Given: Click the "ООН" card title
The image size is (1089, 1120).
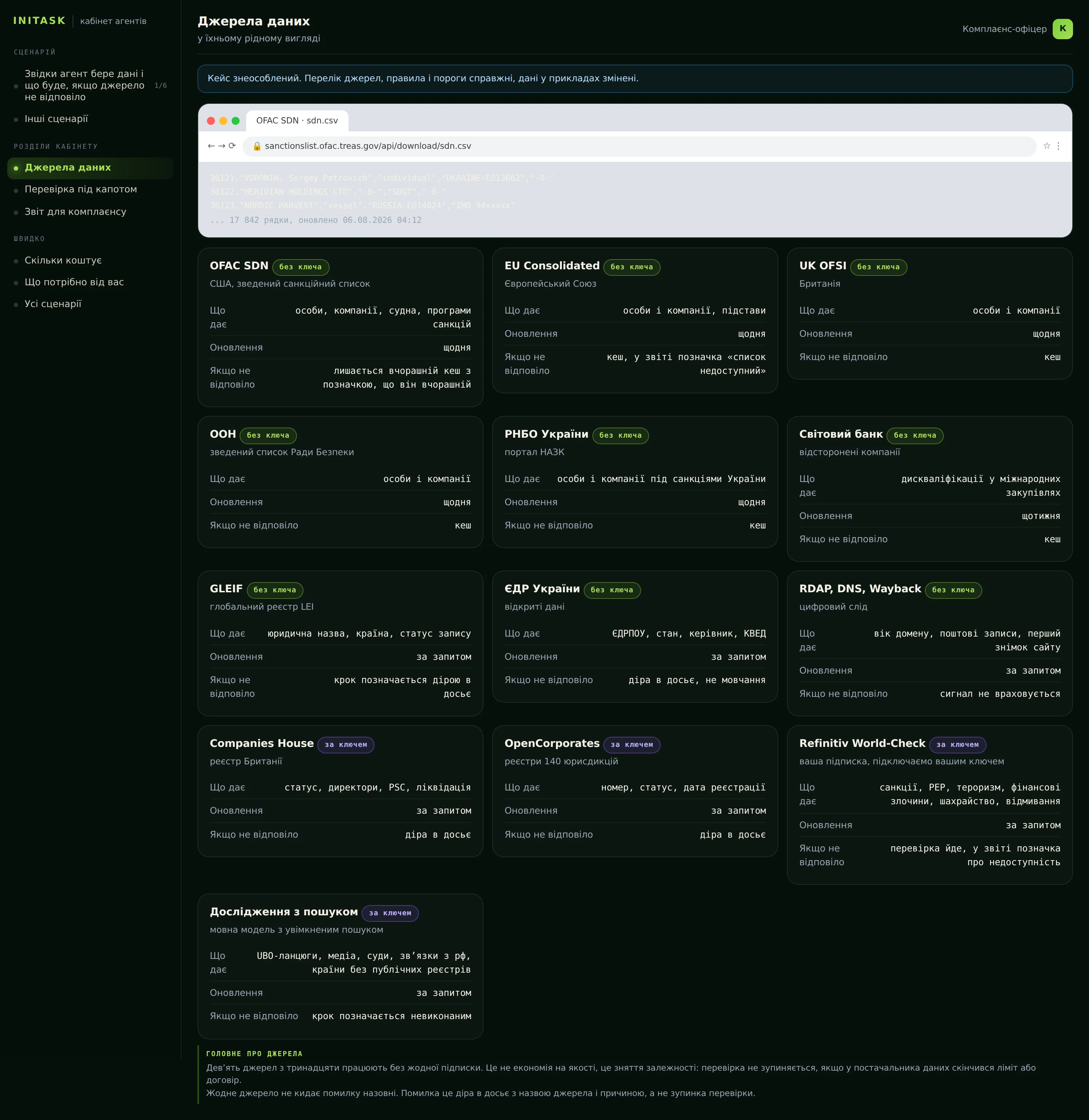Looking at the screenshot, I should (223, 434).
